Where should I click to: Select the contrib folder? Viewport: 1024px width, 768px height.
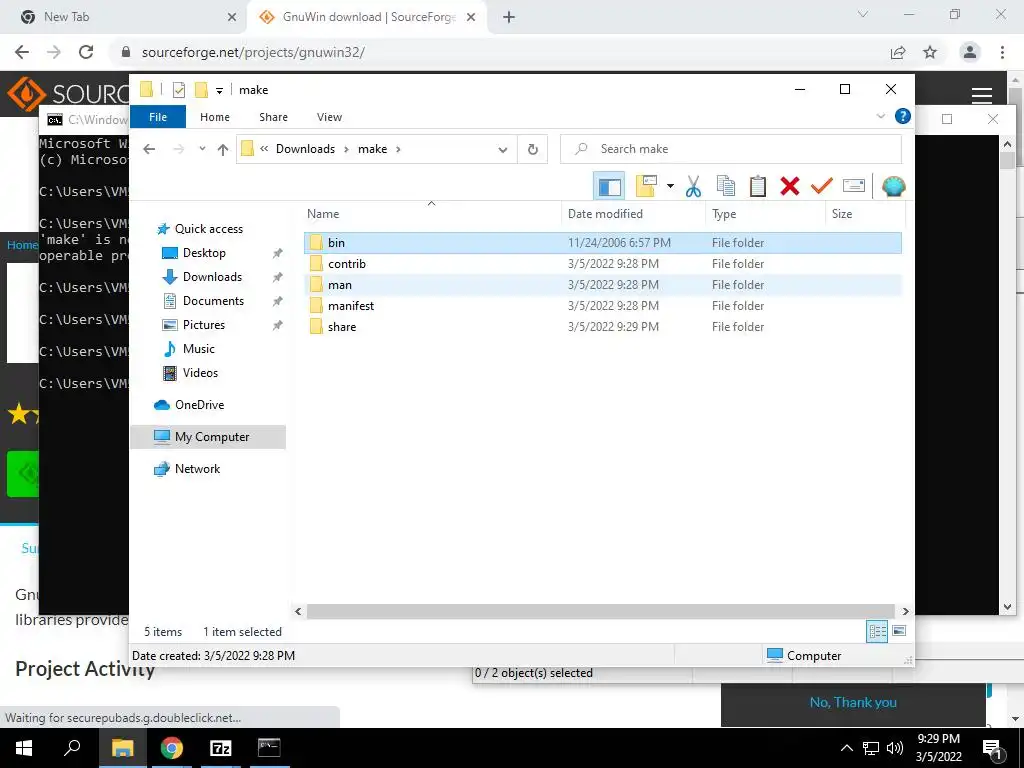click(x=603, y=264)
